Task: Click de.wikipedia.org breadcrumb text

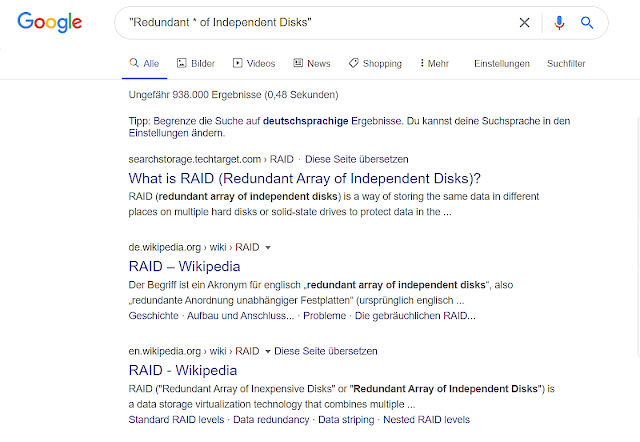Action: coord(194,248)
